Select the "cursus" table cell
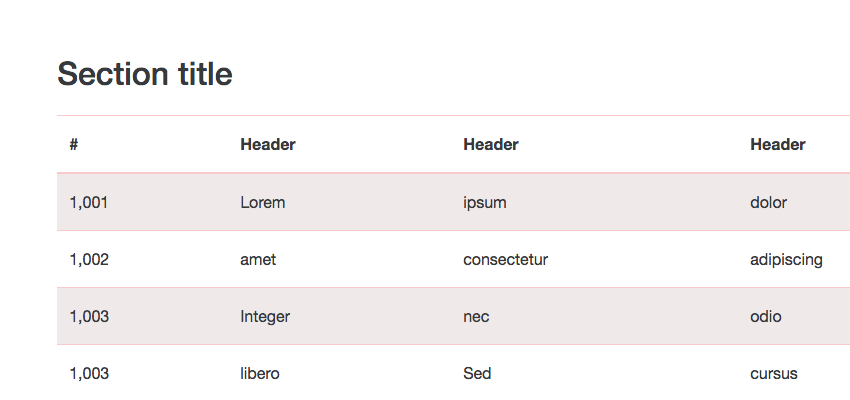 tap(774, 373)
